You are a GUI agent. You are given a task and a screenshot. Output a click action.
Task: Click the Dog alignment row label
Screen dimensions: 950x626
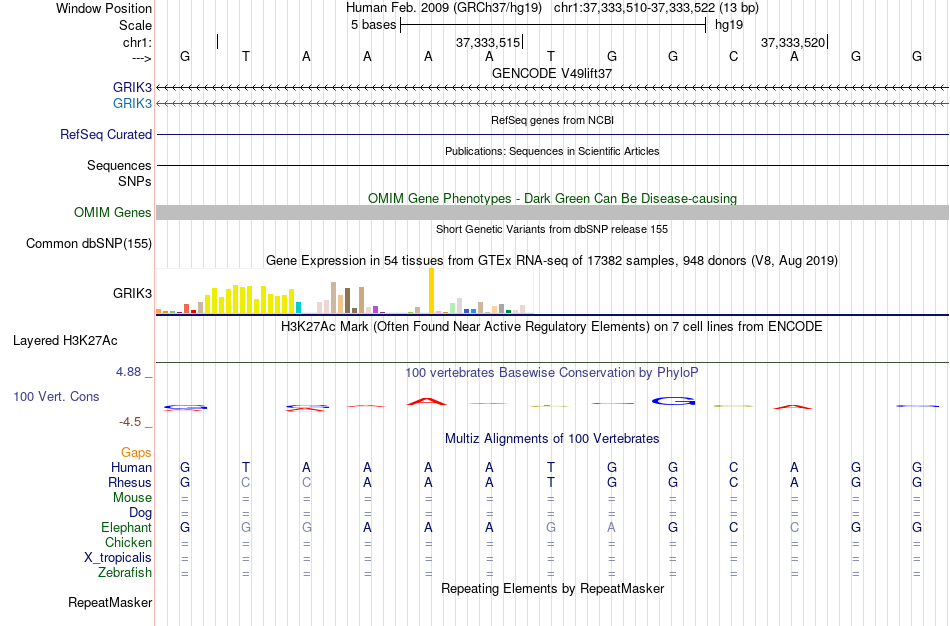tap(140, 513)
